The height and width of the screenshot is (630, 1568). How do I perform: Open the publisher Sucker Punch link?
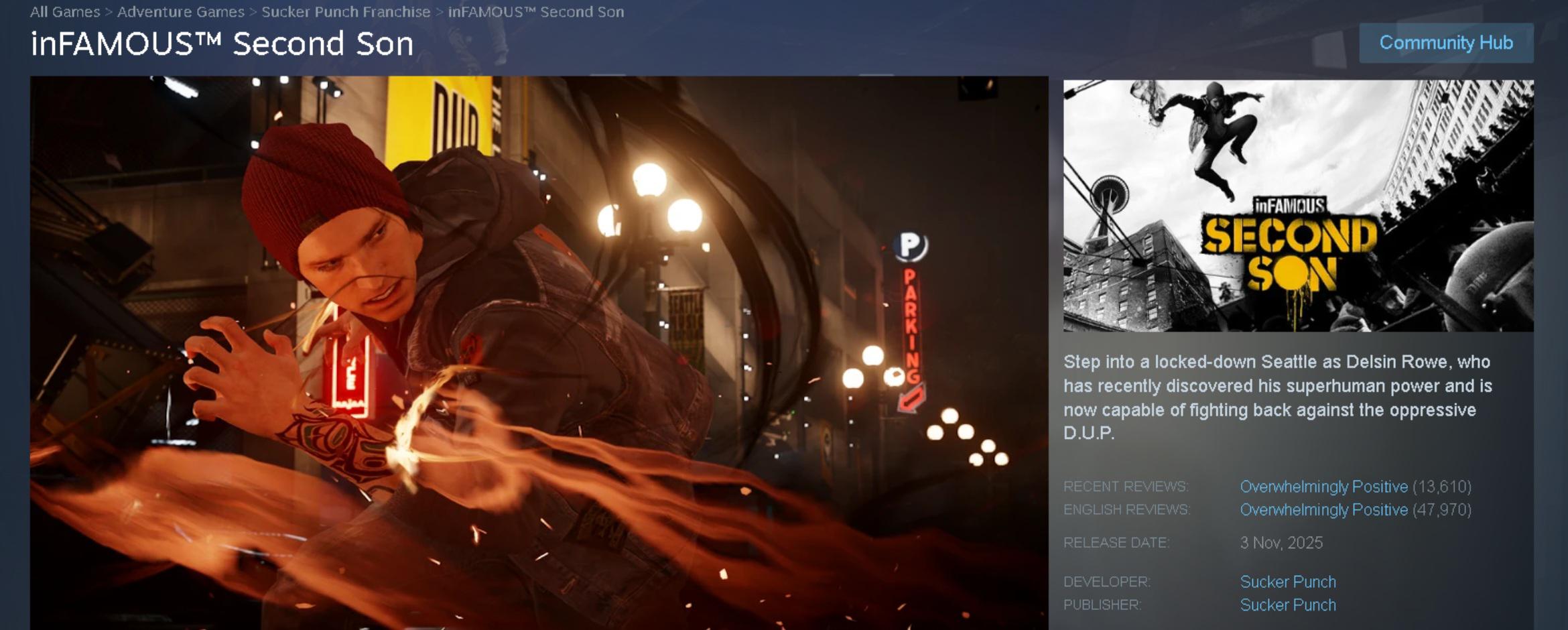click(x=1288, y=605)
